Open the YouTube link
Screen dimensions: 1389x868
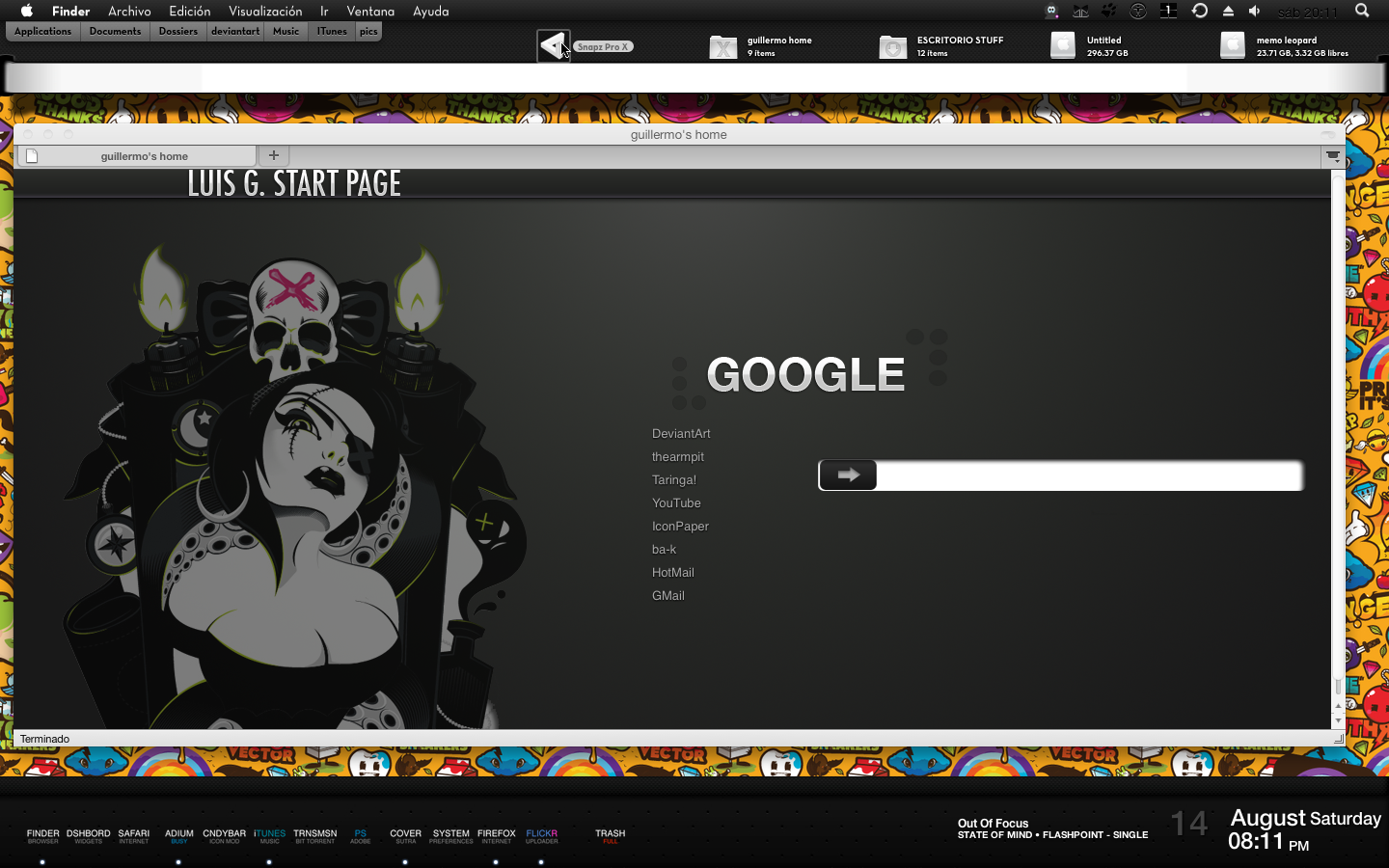coord(676,503)
